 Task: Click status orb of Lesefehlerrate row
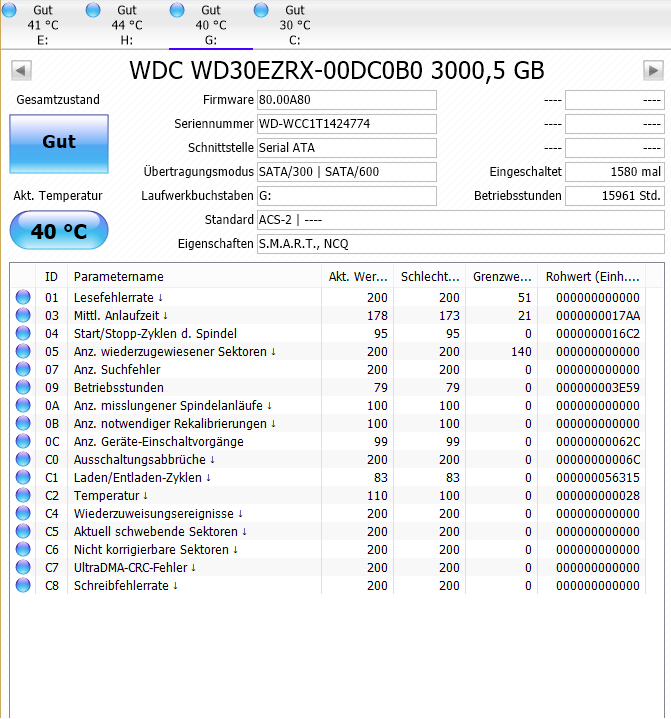click(23, 297)
